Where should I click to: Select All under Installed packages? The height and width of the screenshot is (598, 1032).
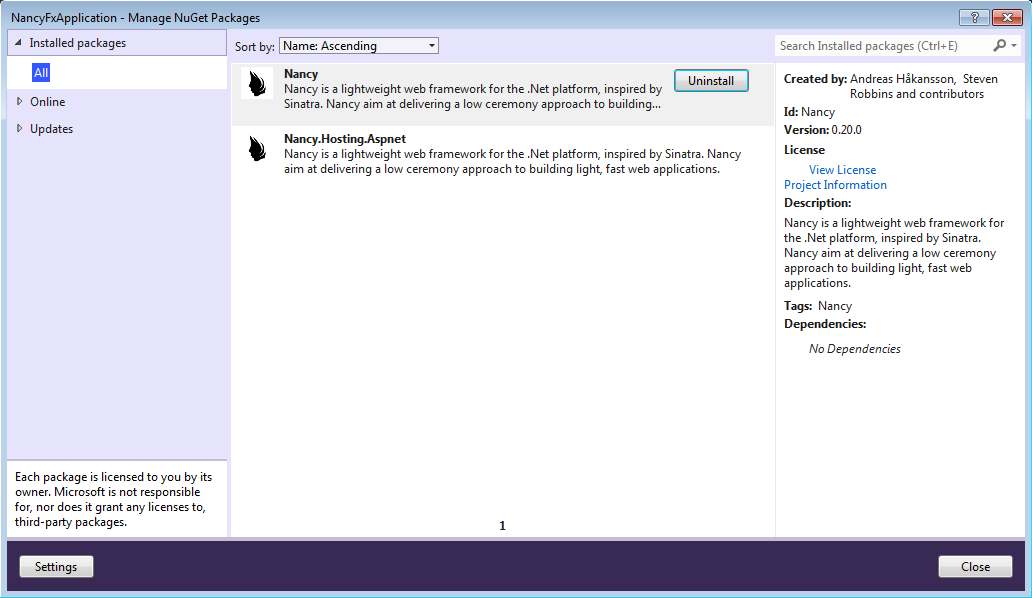click(41, 72)
